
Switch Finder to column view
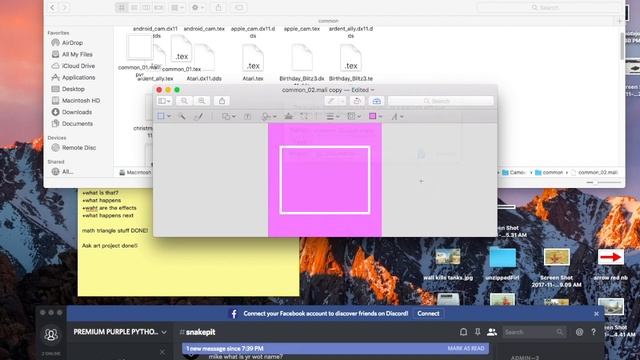click(x=146, y=7)
